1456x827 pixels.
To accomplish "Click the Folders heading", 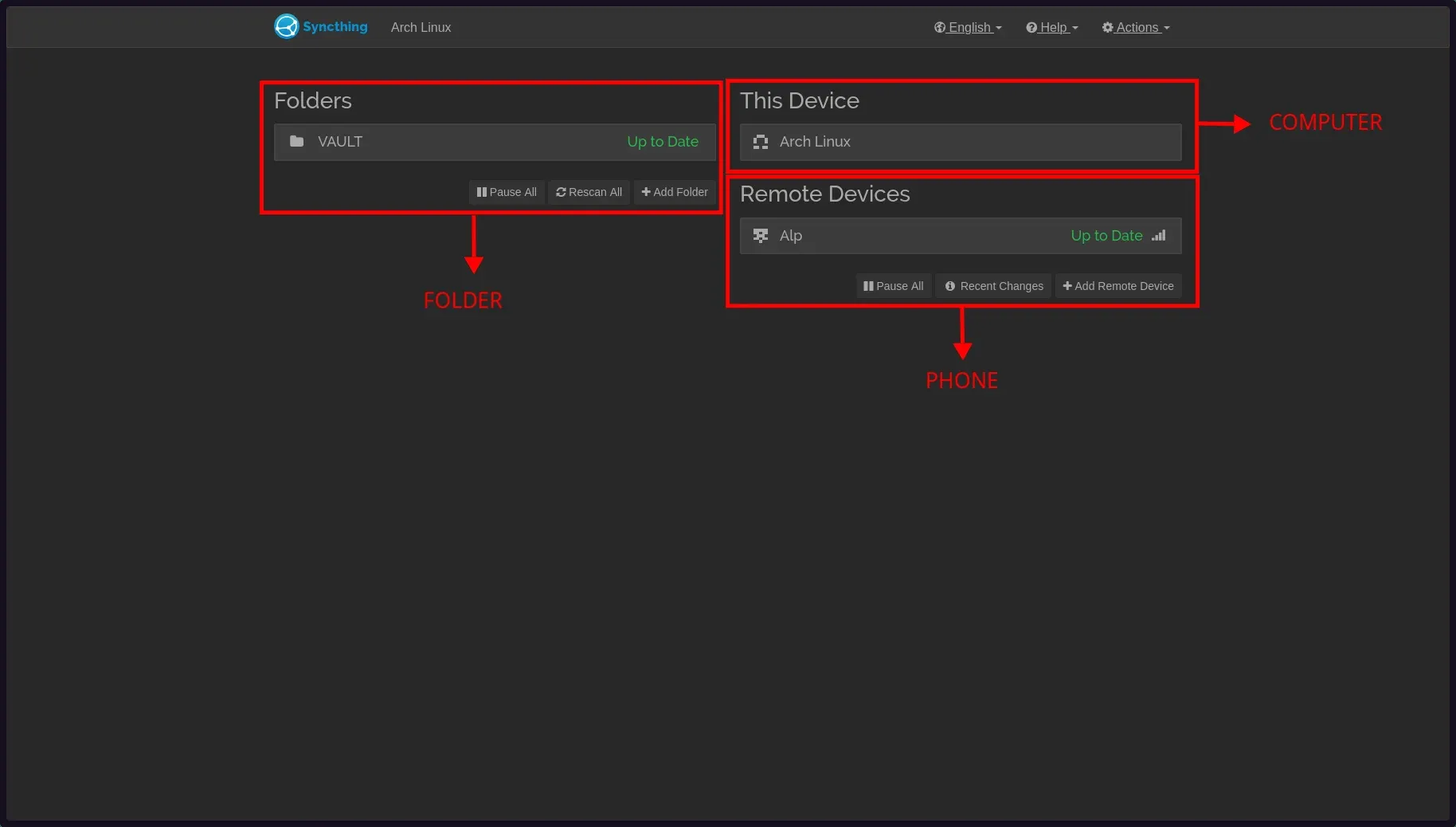I will (313, 100).
